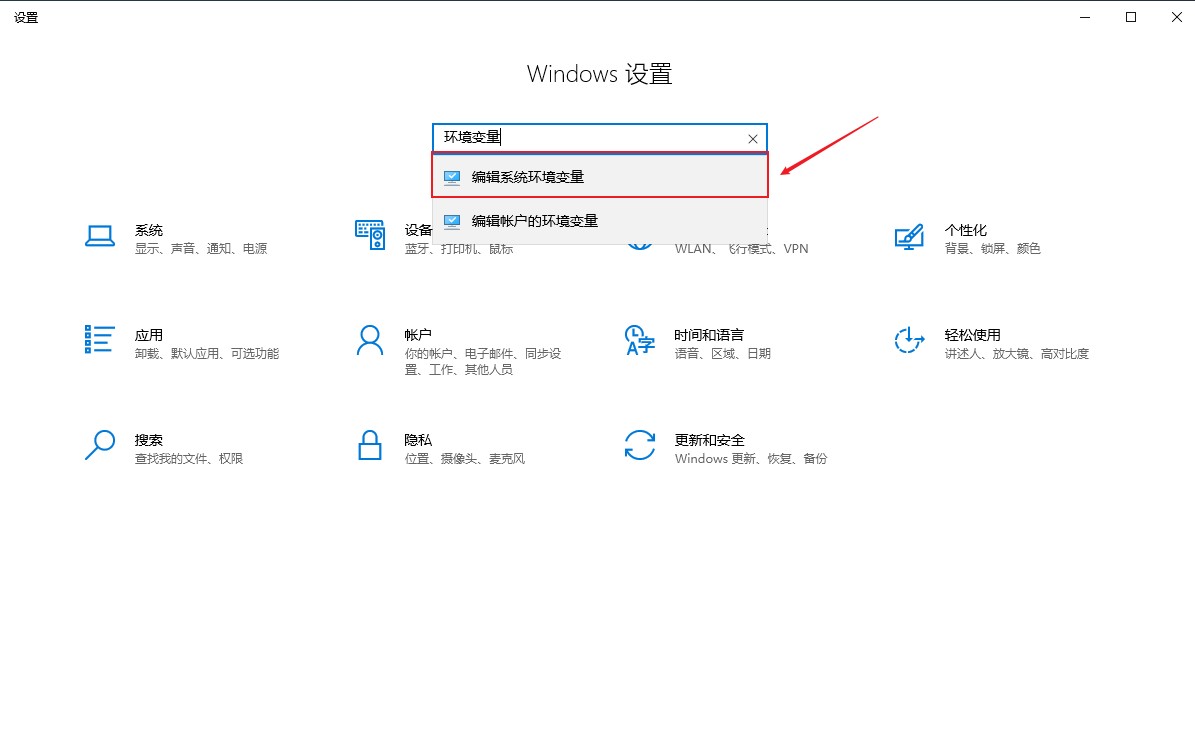Open the 搜索 magnifier icon
This screenshot has width=1195, height=740.
100,445
